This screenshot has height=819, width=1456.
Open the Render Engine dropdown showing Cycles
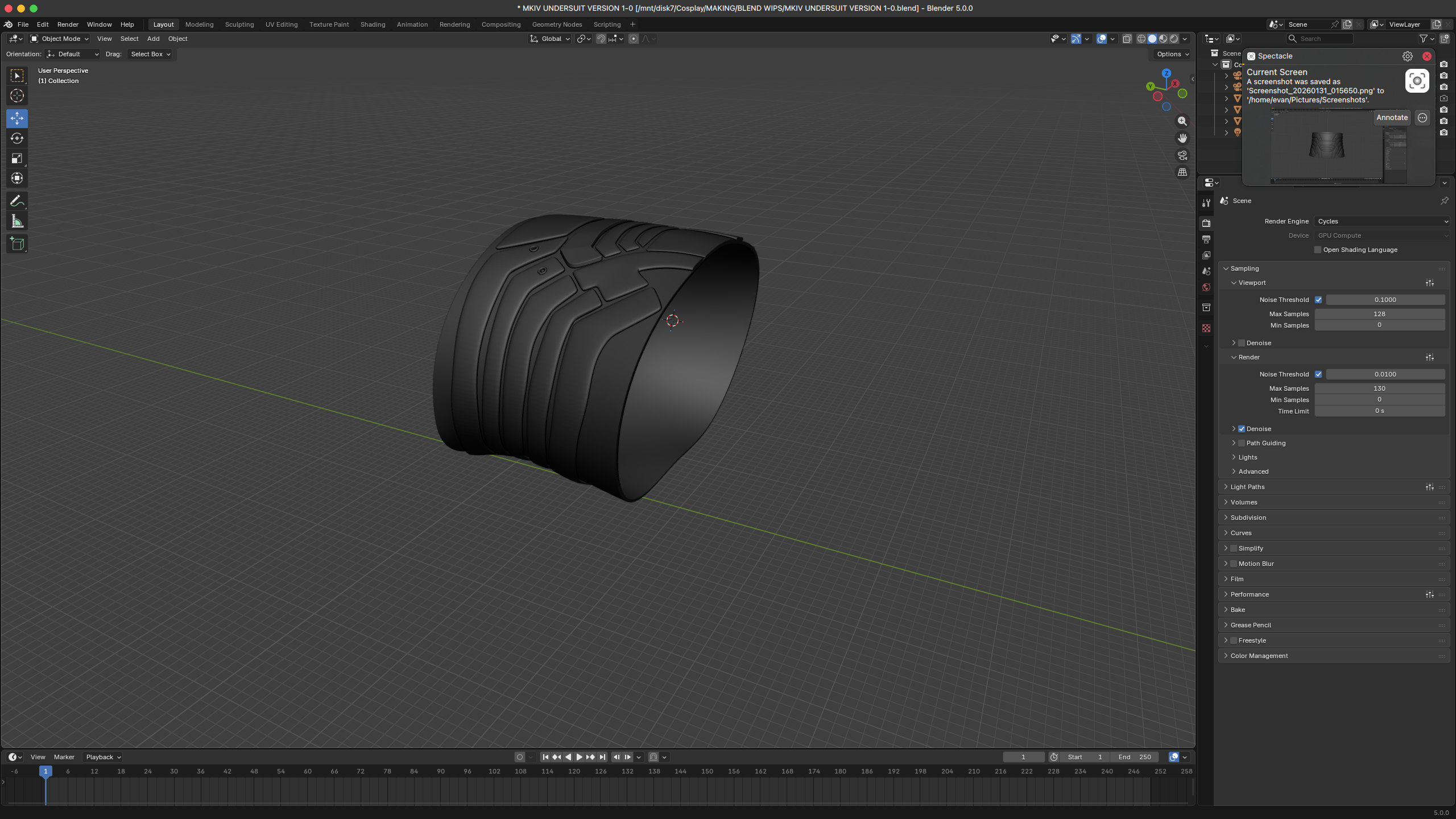(x=1382, y=221)
